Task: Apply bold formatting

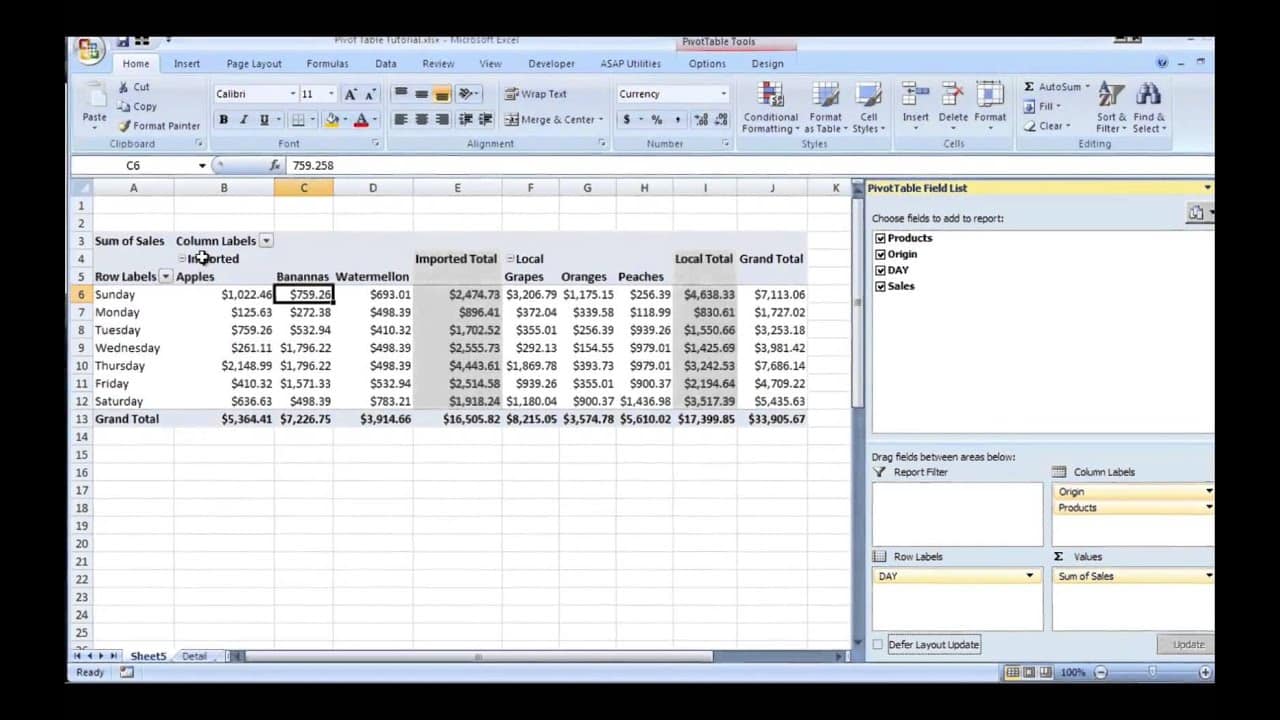Action: (223, 120)
